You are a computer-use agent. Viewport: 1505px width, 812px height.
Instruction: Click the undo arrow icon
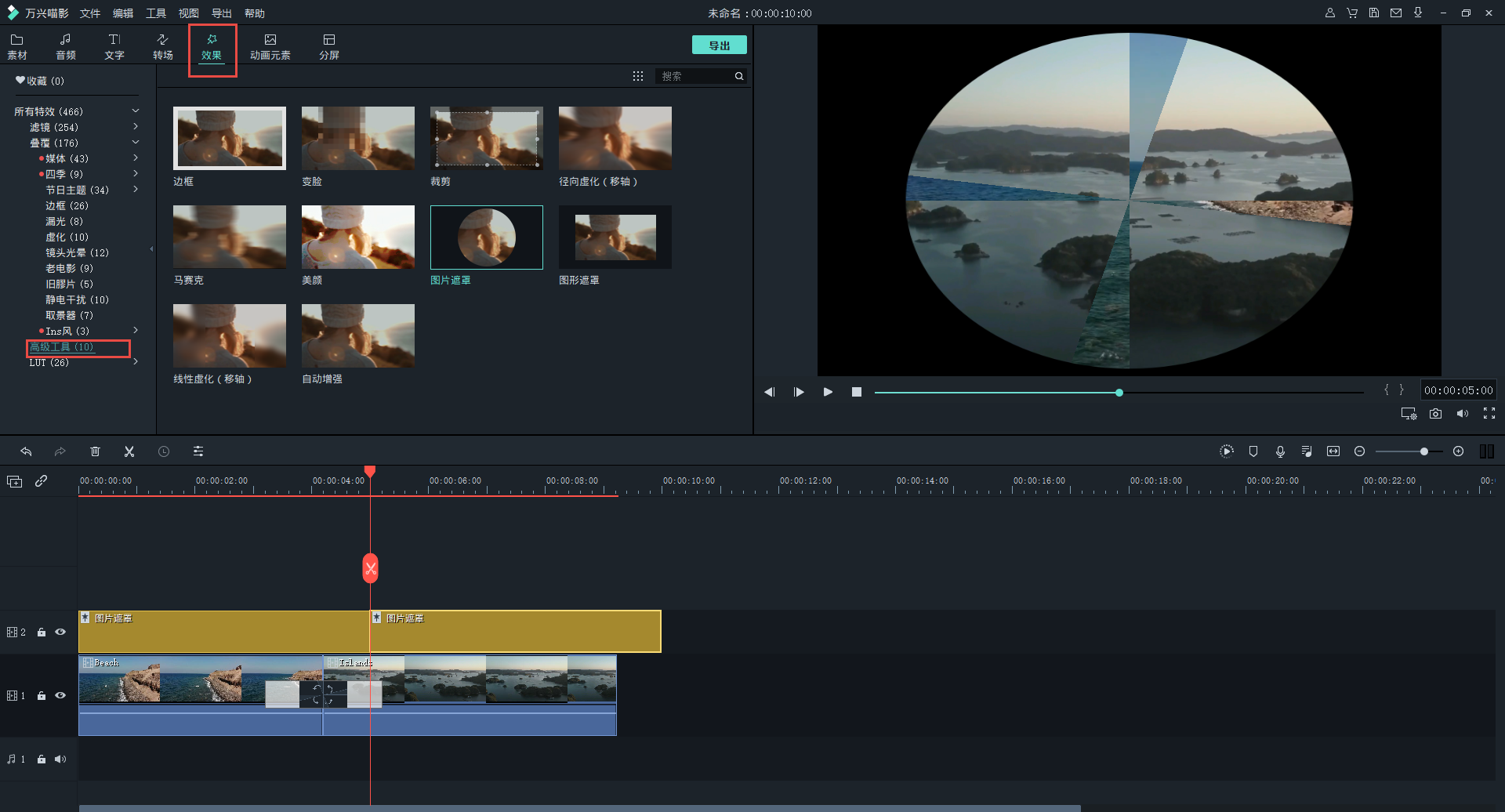tap(26, 451)
